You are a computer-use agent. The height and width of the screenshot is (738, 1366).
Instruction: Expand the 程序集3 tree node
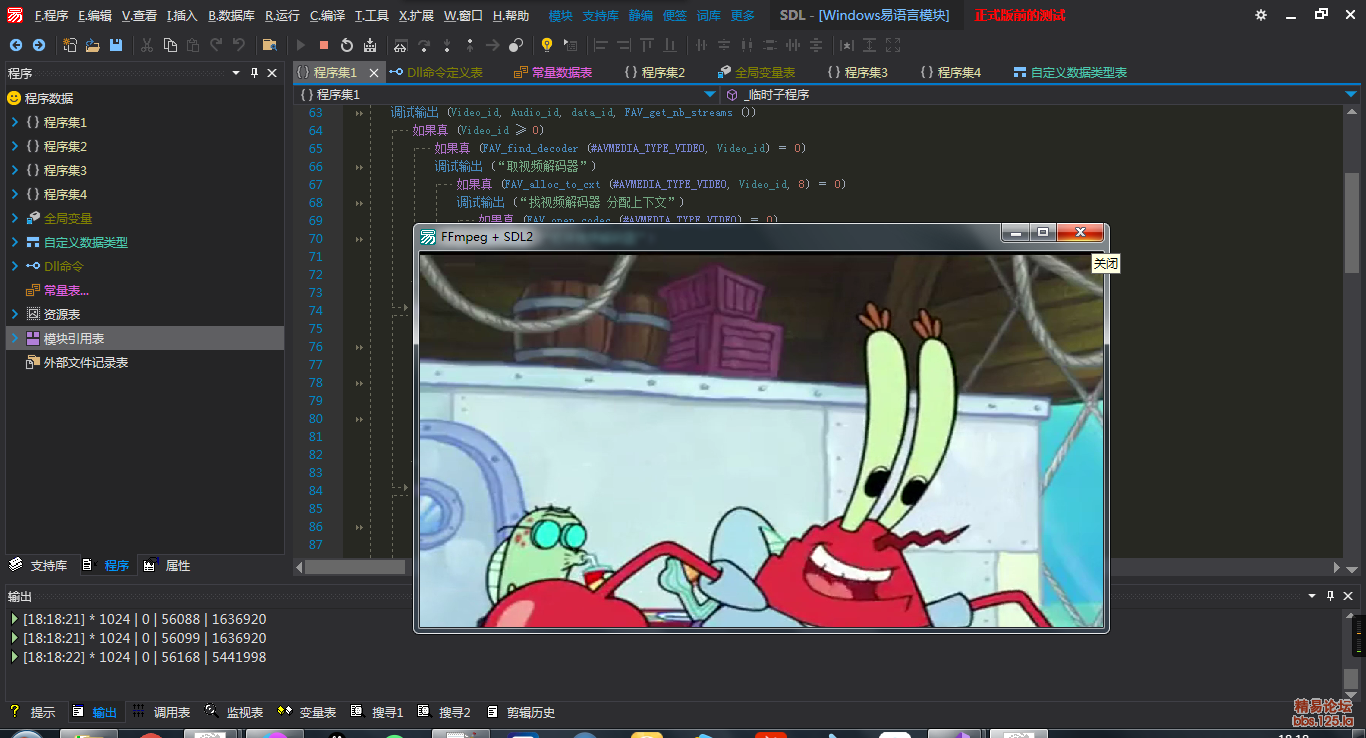point(15,170)
